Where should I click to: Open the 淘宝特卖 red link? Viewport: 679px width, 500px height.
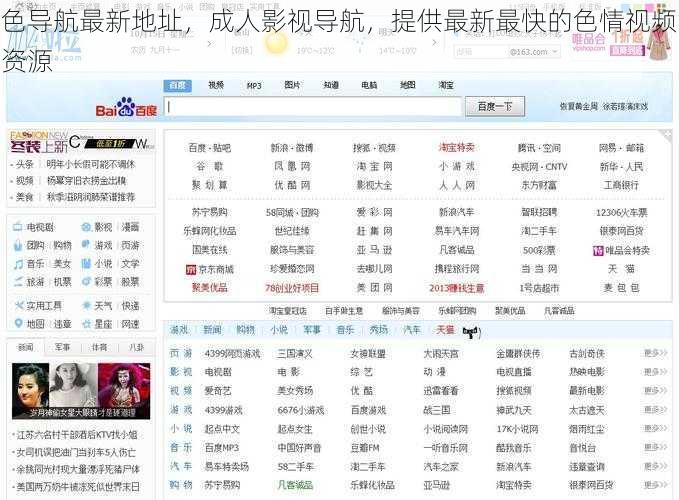click(456, 148)
